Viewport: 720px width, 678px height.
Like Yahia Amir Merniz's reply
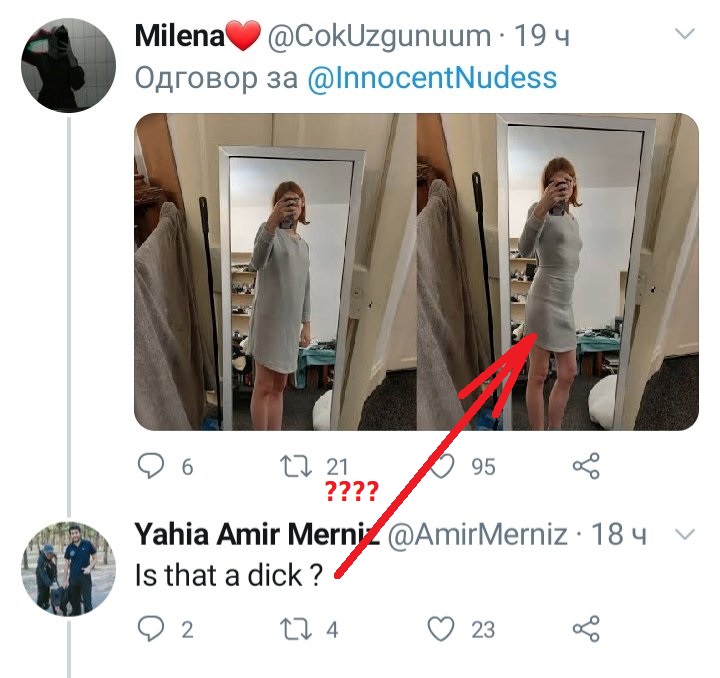(441, 629)
